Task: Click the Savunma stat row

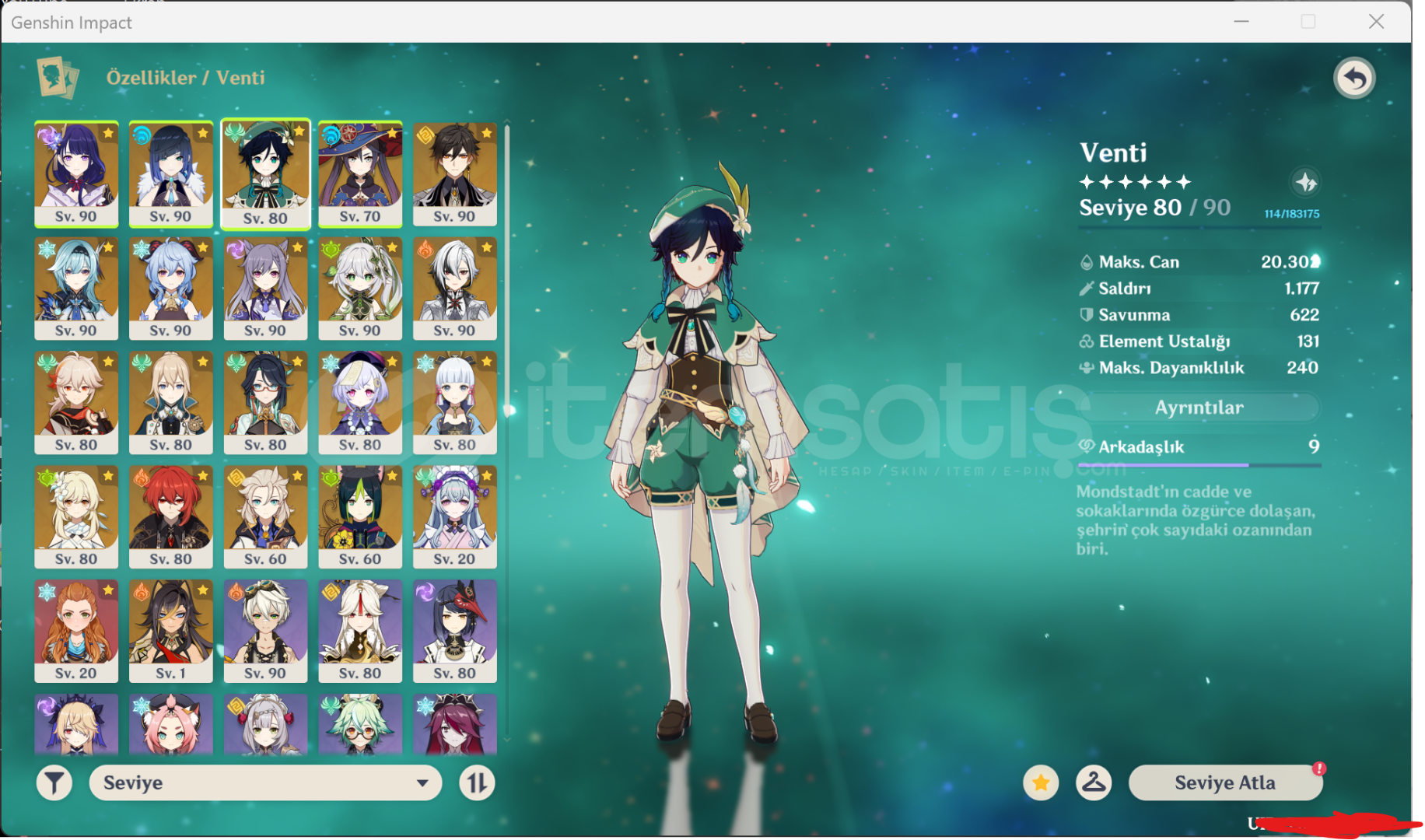Action: 1199,315
